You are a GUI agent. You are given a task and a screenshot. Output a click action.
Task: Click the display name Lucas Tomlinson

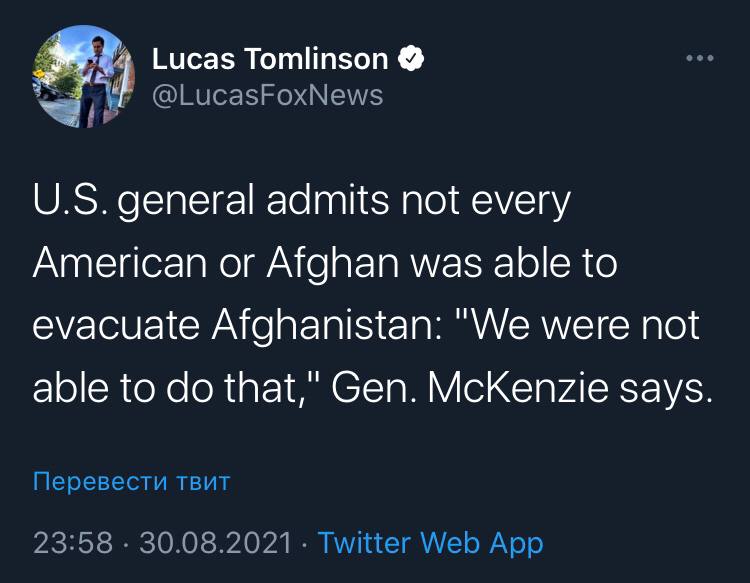270,60
